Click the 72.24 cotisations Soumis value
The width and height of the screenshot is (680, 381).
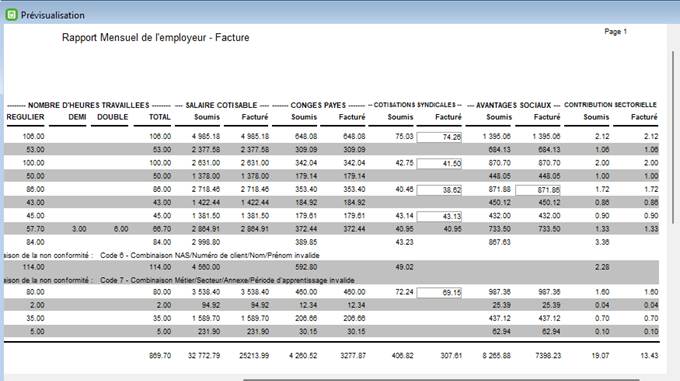pyautogui.click(x=404, y=292)
